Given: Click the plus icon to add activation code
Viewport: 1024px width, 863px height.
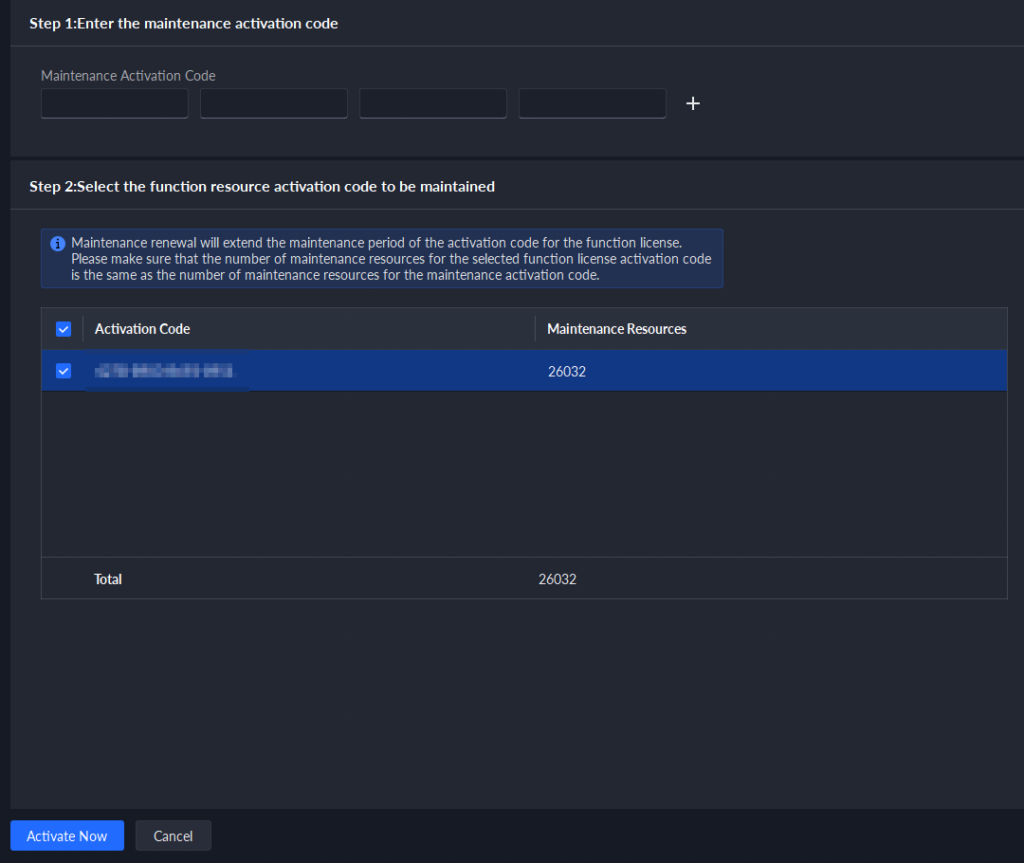Looking at the screenshot, I should 693,104.
